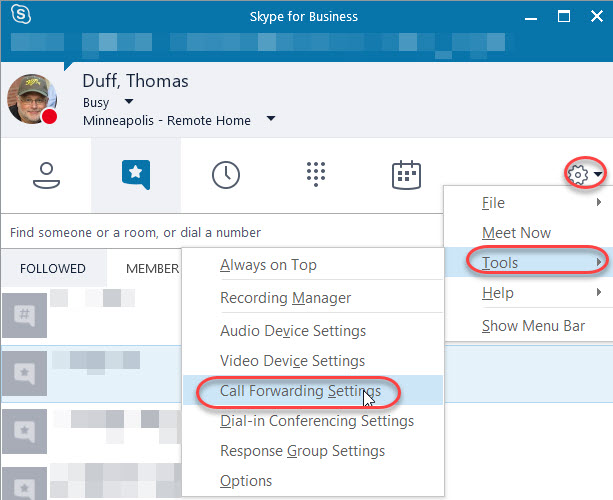Choose Meet Now from the menu
Viewport: 613px width, 500px height.
pyautogui.click(x=528, y=233)
